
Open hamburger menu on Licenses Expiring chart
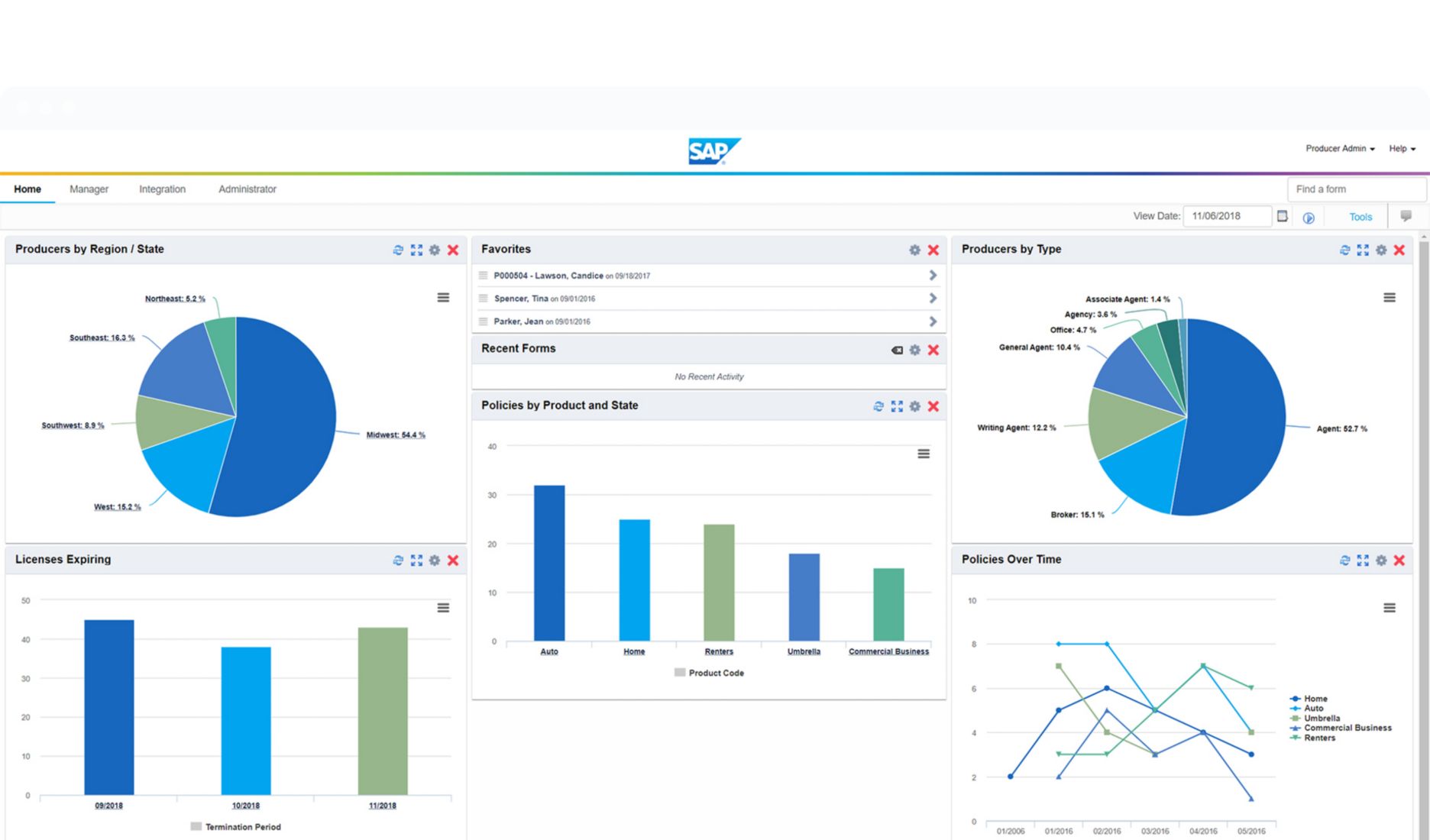click(x=443, y=607)
